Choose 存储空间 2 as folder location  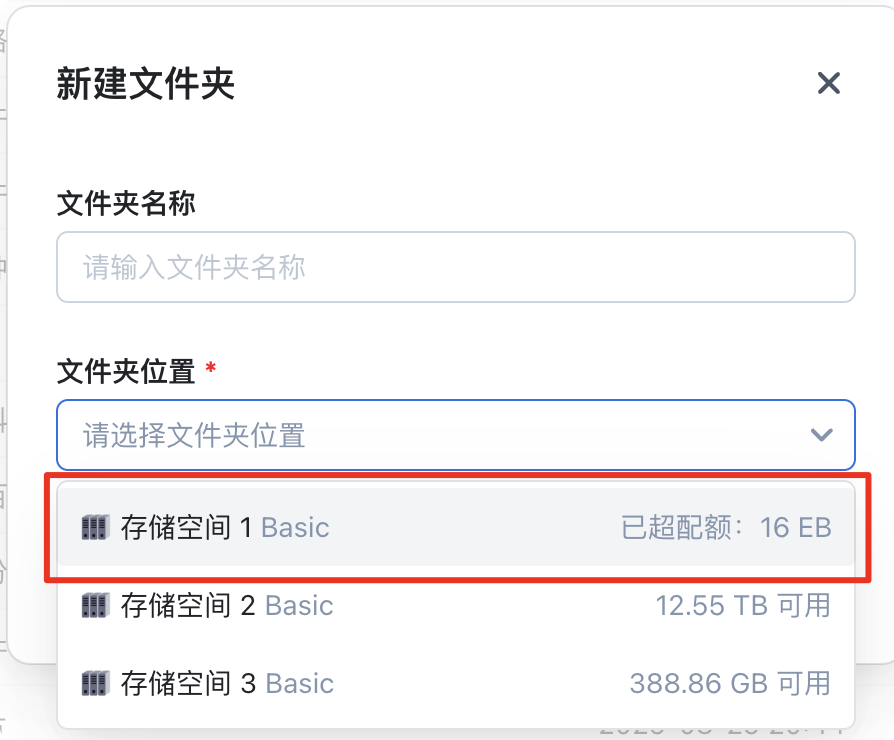188,605
